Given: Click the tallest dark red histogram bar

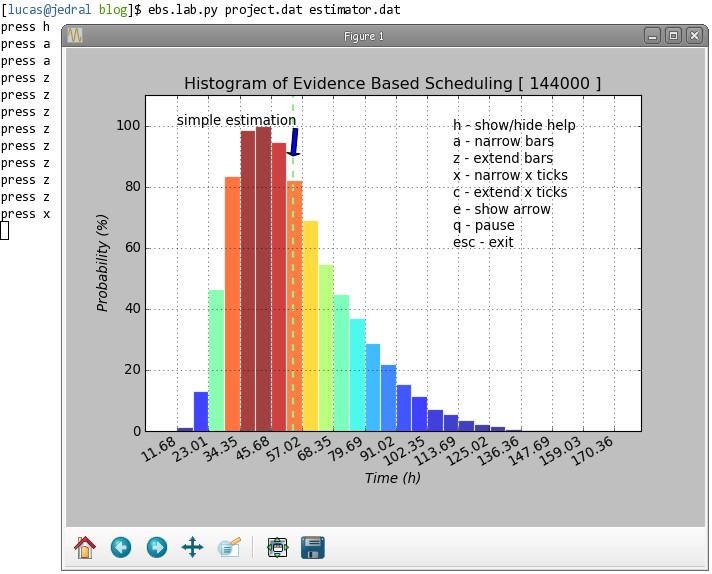Looking at the screenshot, I should coord(263,279).
